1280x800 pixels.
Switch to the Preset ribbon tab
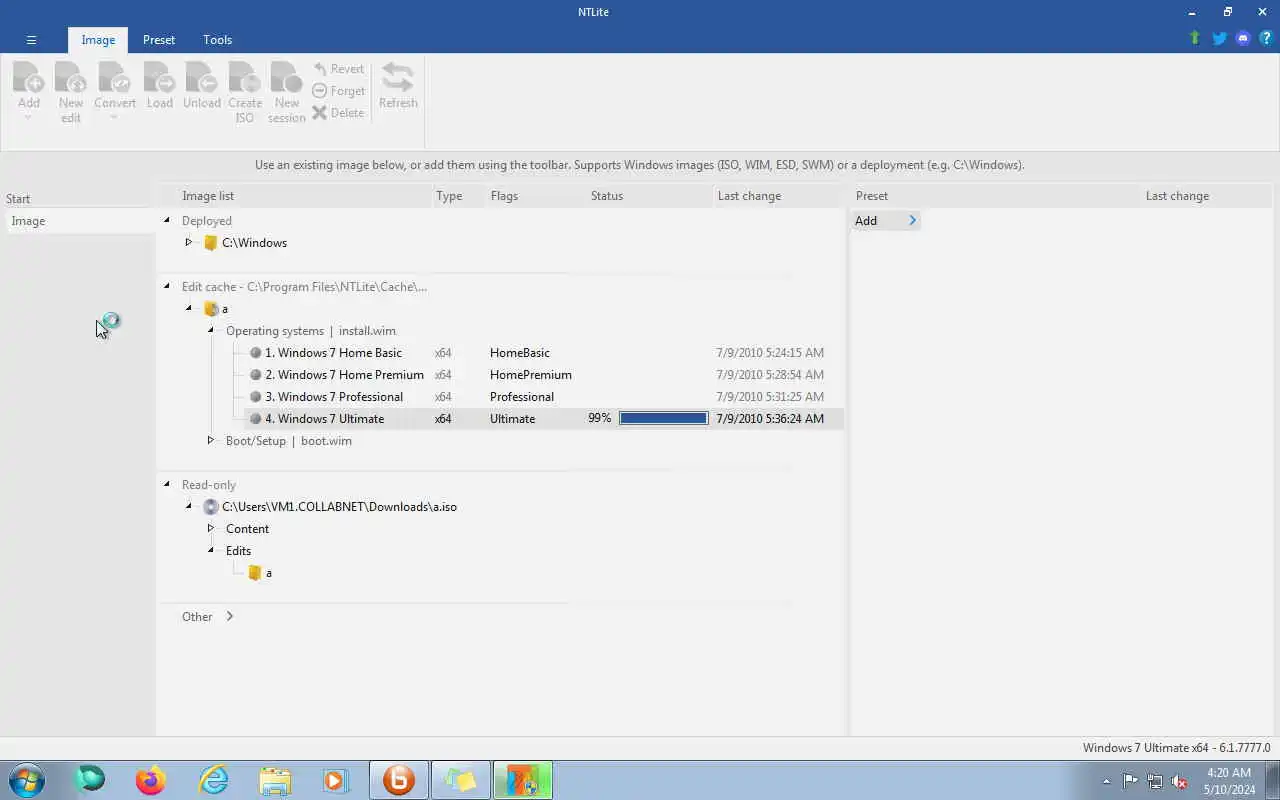(x=158, y=40)
